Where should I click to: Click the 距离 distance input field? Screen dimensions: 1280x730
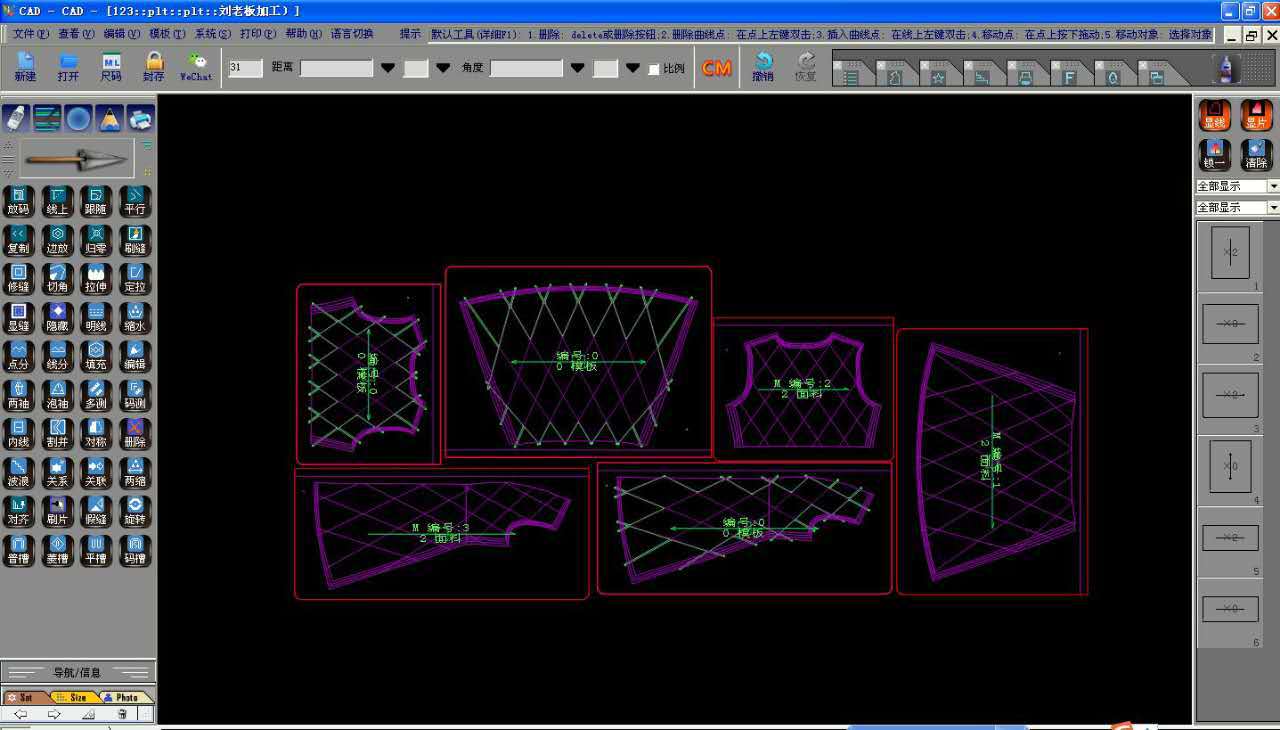click(337, 68)
